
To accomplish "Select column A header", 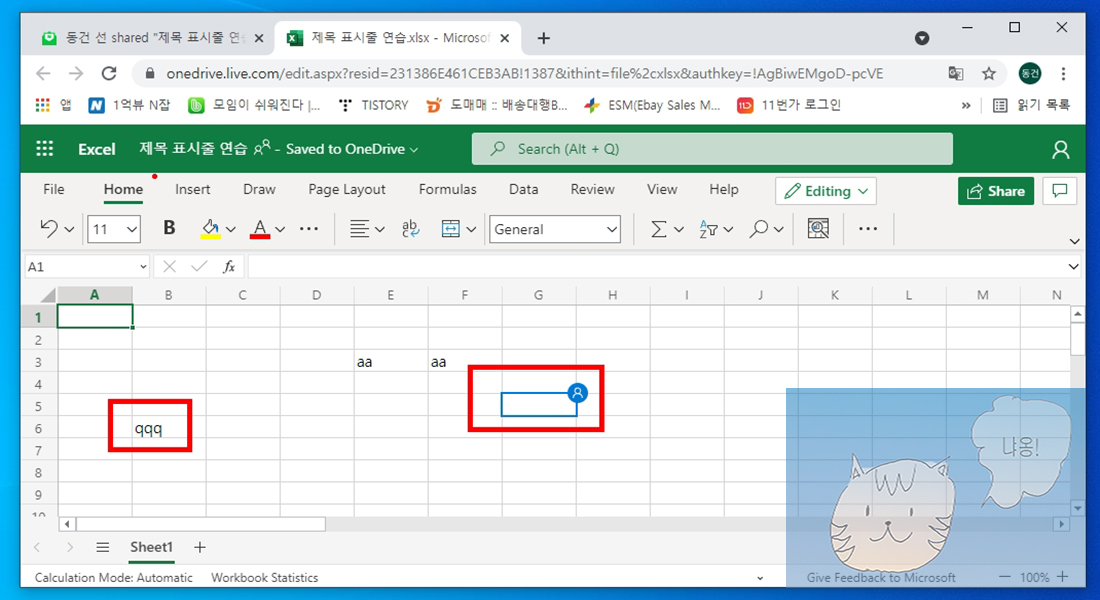I will point(95,295).
